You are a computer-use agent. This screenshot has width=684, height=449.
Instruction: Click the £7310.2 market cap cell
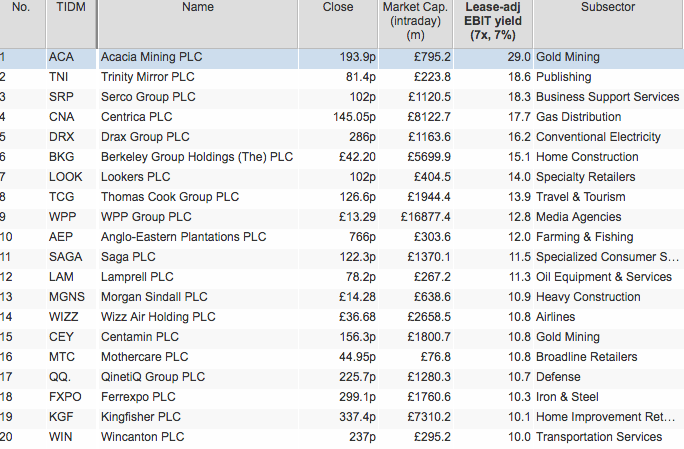pyautogui.click(x=429, y=418)
